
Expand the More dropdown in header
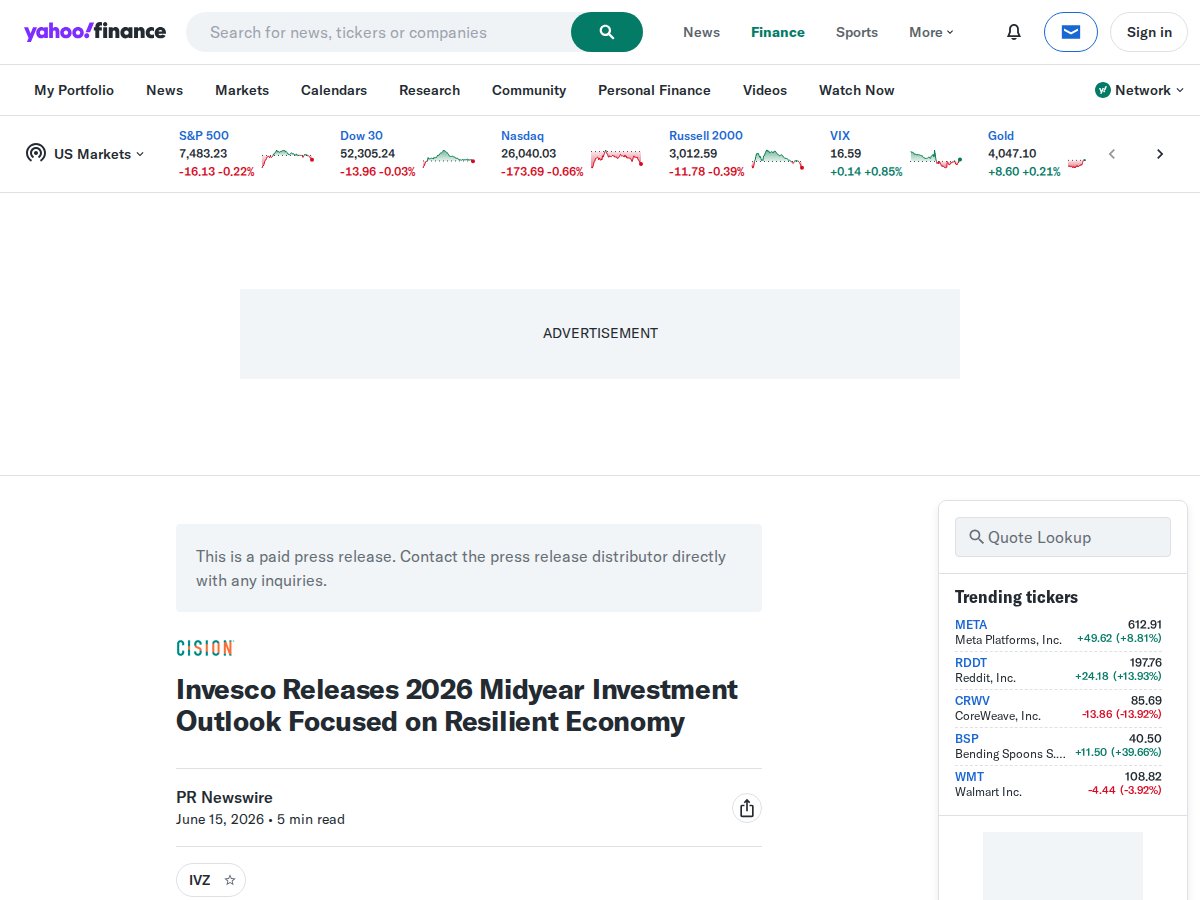(x=931, y=32)
